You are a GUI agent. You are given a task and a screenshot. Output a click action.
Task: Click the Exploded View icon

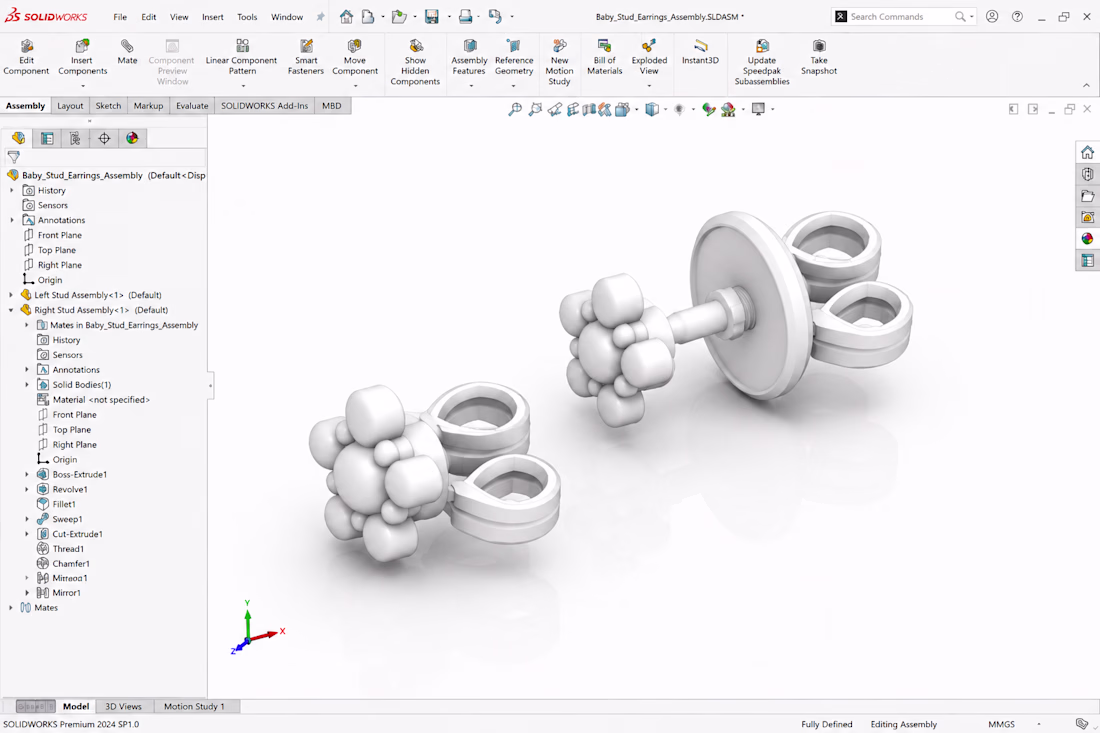pos(649,46)
